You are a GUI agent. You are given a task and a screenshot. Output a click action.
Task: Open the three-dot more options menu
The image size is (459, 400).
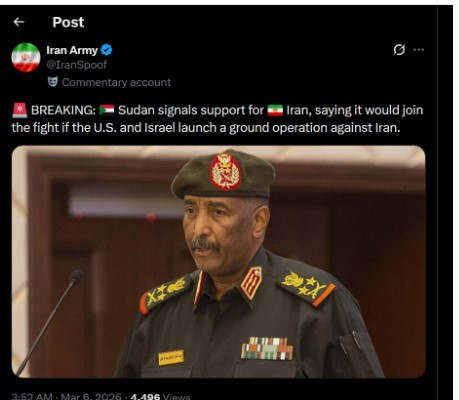(x=419, y=50)
